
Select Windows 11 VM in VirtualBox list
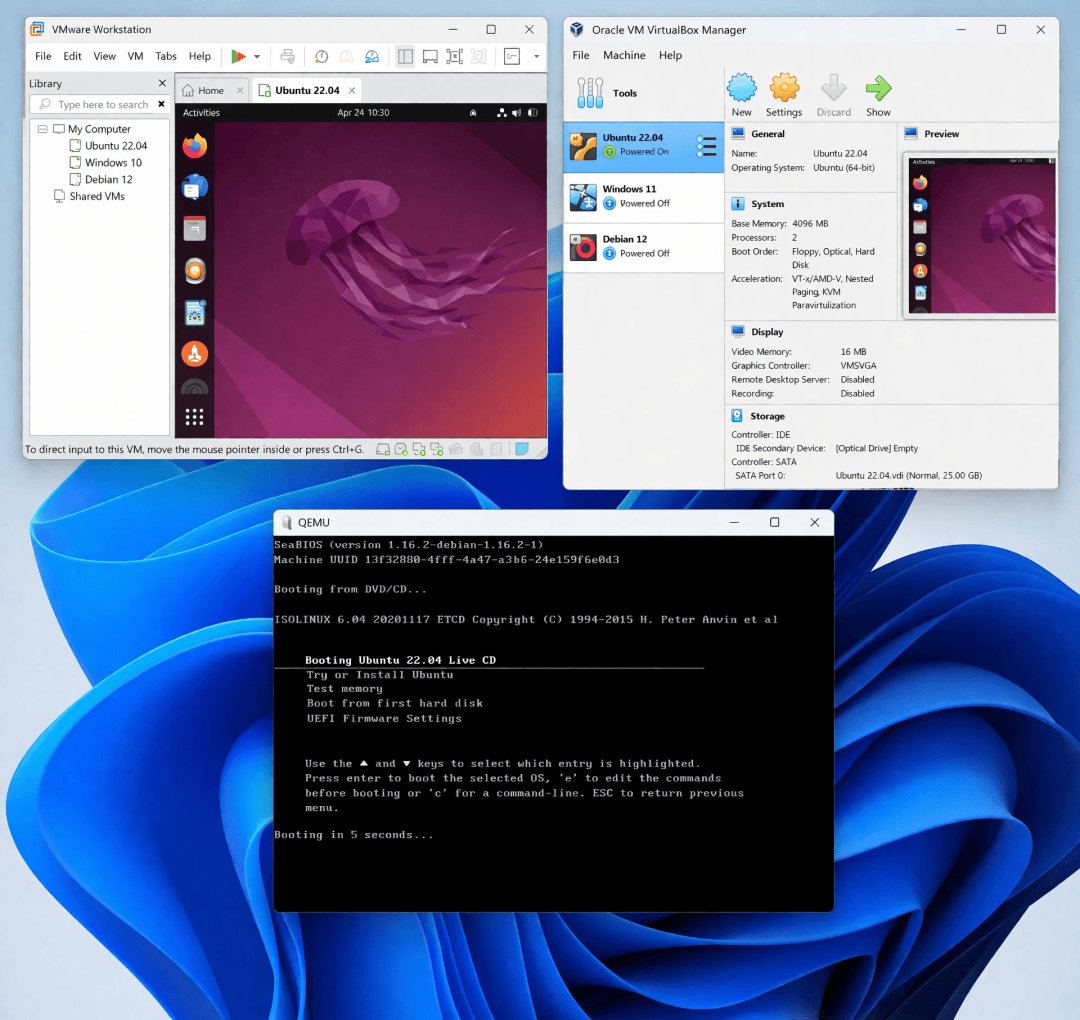643,197
